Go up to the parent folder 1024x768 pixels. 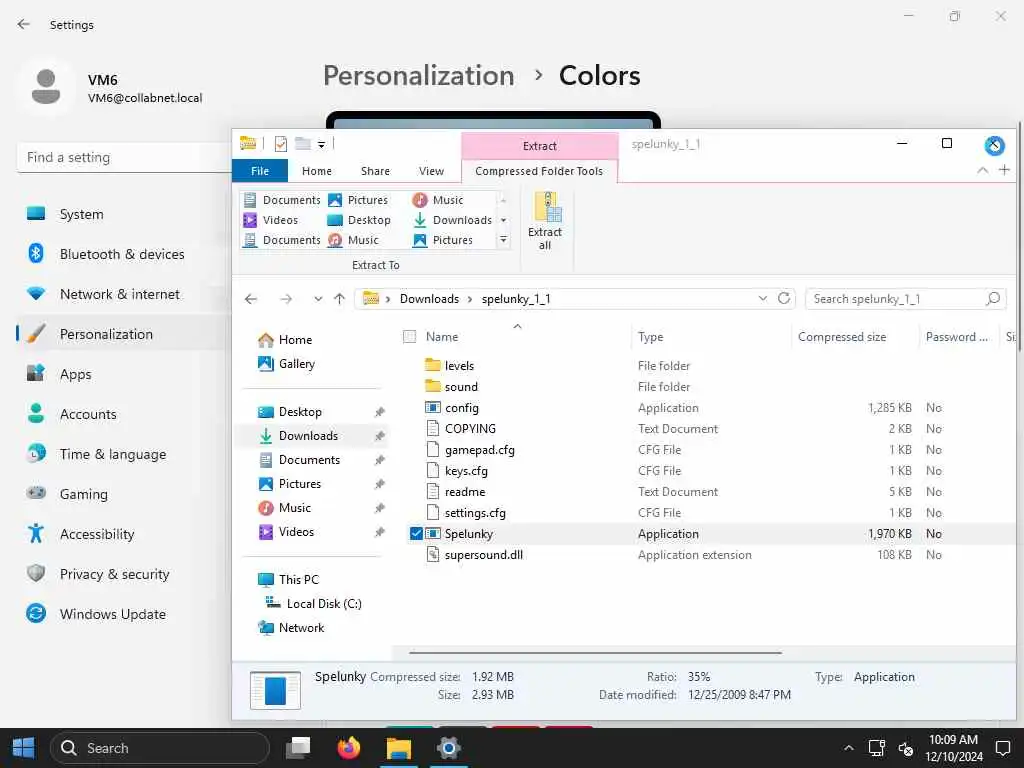click(339, 299)
